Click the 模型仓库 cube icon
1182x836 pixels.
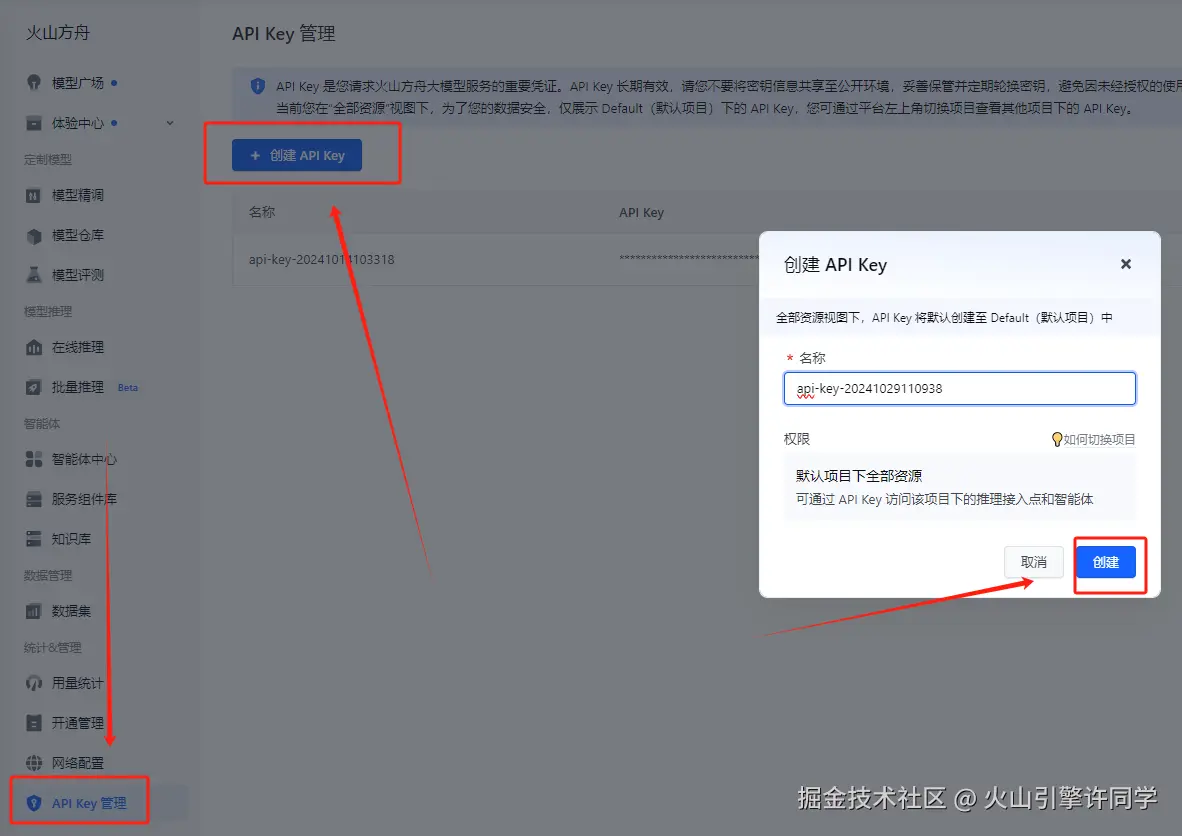click(34, 236)
